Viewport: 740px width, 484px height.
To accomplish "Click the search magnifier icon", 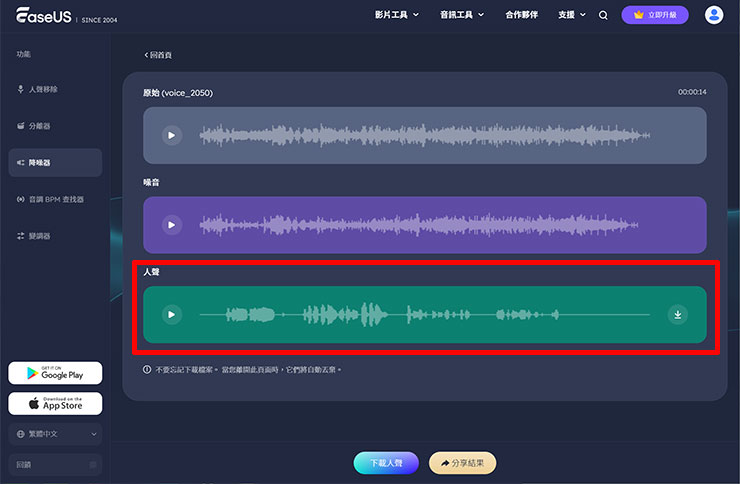I will click(603, 15).
